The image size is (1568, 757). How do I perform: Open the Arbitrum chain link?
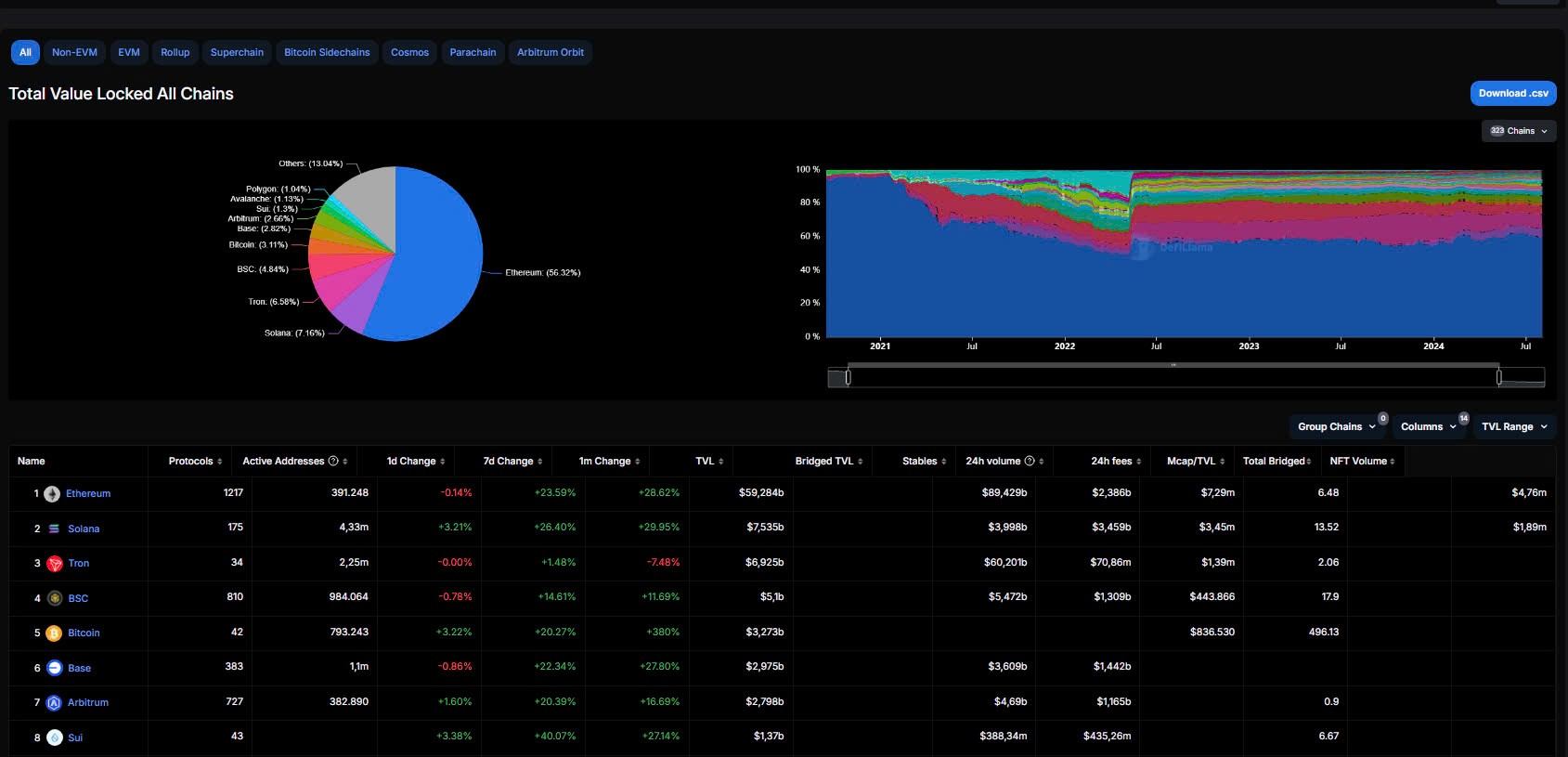(x=88, y=703)
